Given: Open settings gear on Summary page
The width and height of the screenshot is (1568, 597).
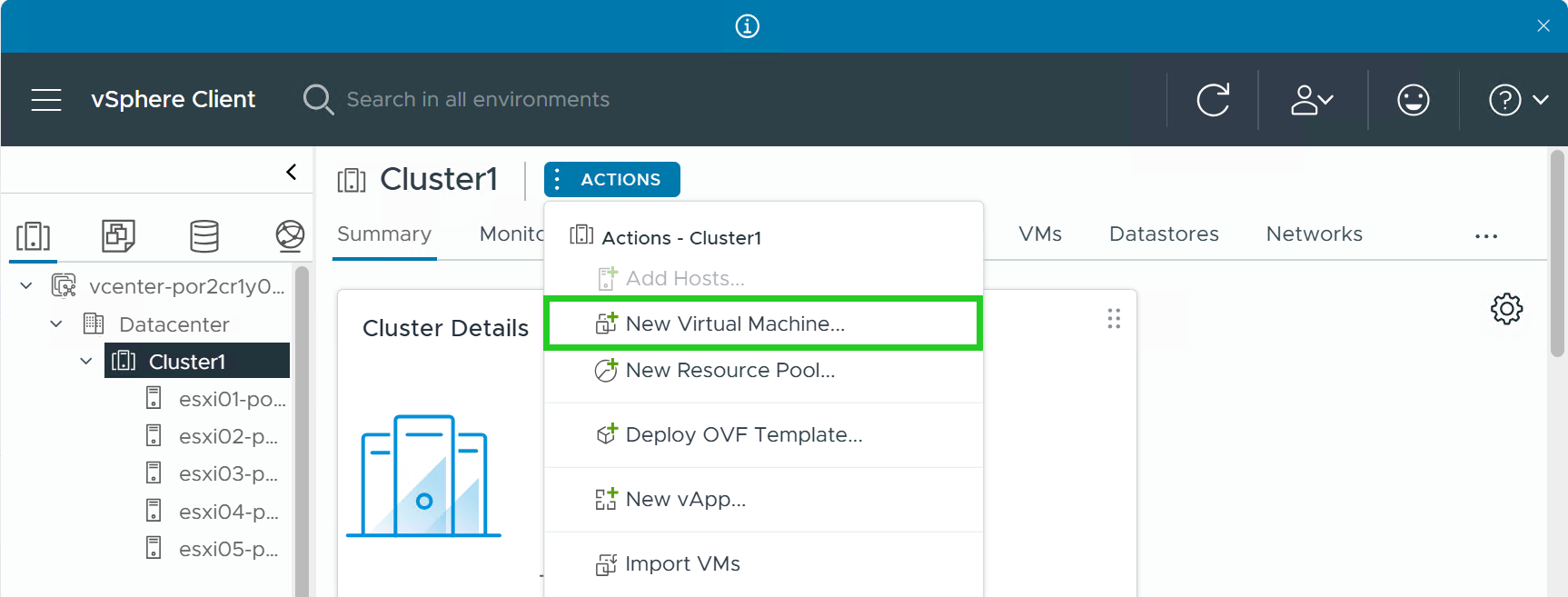Looking at the screenshot, I should [1506, 309].
